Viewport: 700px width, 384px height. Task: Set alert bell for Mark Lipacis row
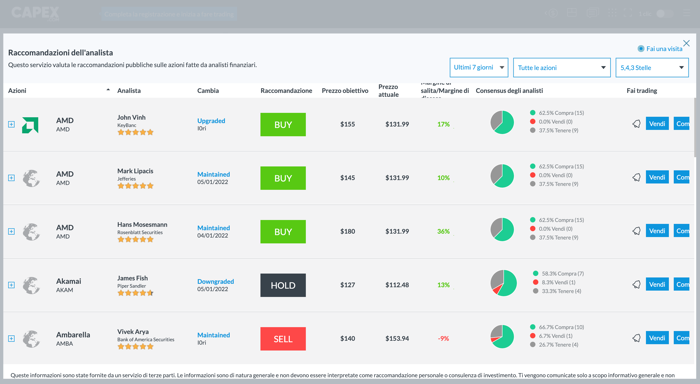[637, 177]
